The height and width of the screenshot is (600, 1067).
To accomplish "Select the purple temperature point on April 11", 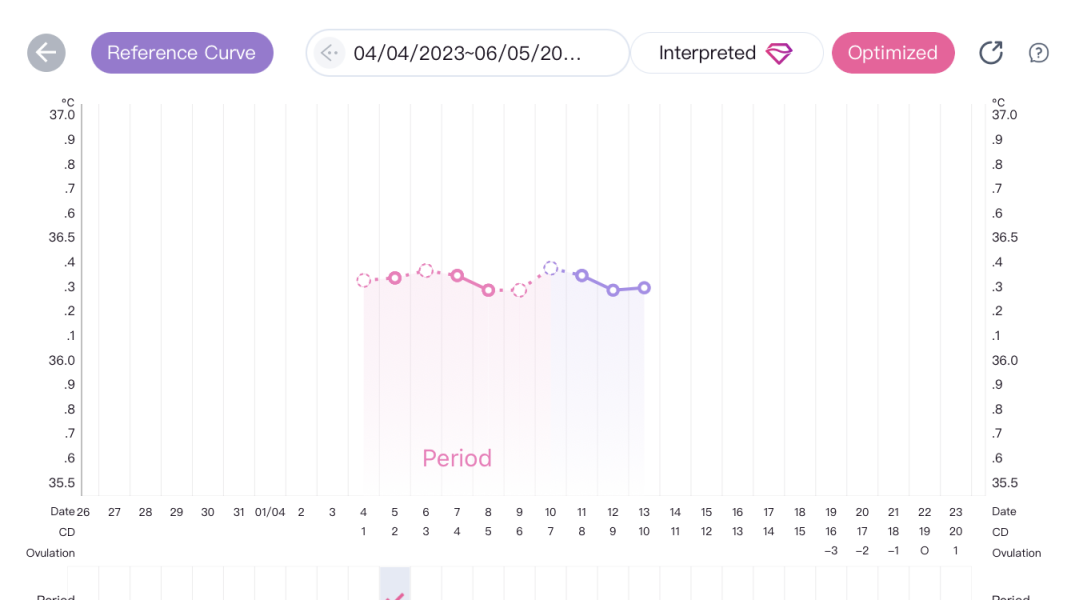I will (x=582, y=275).
